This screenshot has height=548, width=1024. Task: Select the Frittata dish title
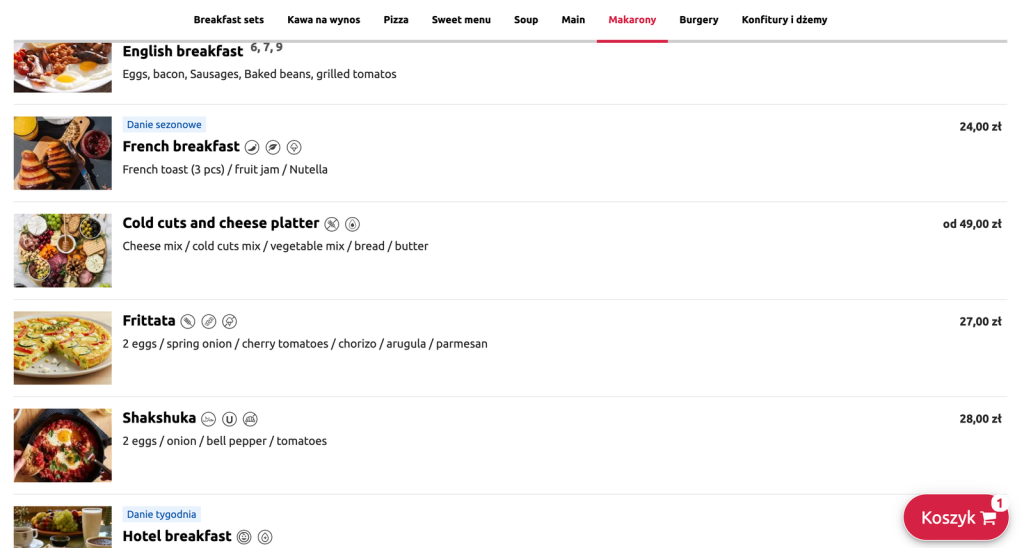149,321
